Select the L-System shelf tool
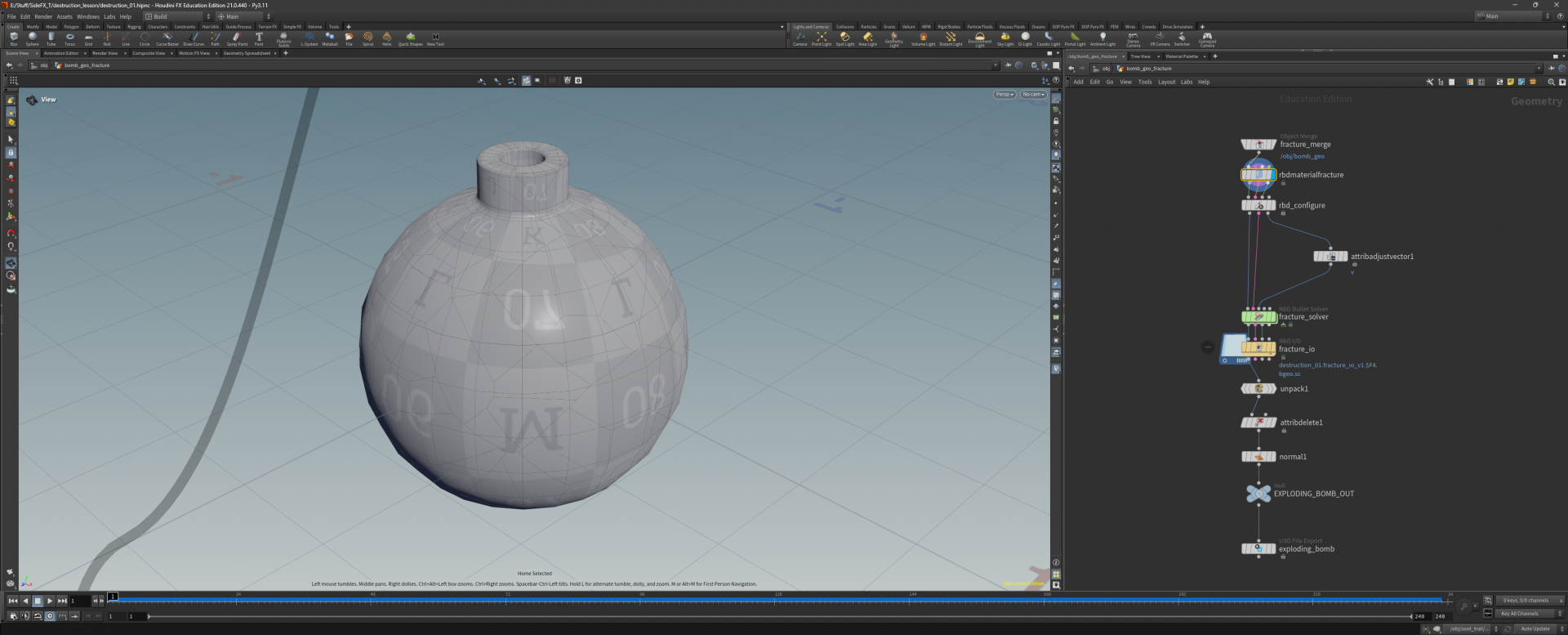Viewport: 1568px width, 635px height. (x=310, y=38)
